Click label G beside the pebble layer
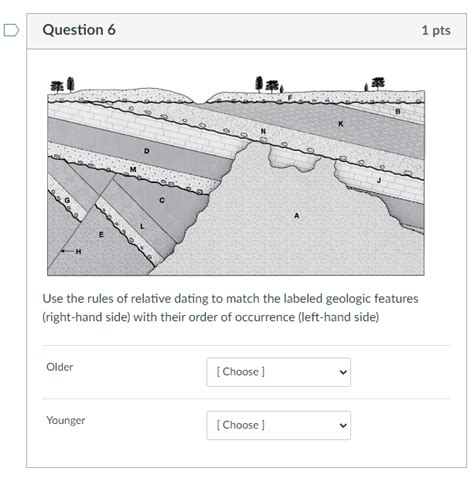Screen dimensions: 474x478 coord(67,200)
